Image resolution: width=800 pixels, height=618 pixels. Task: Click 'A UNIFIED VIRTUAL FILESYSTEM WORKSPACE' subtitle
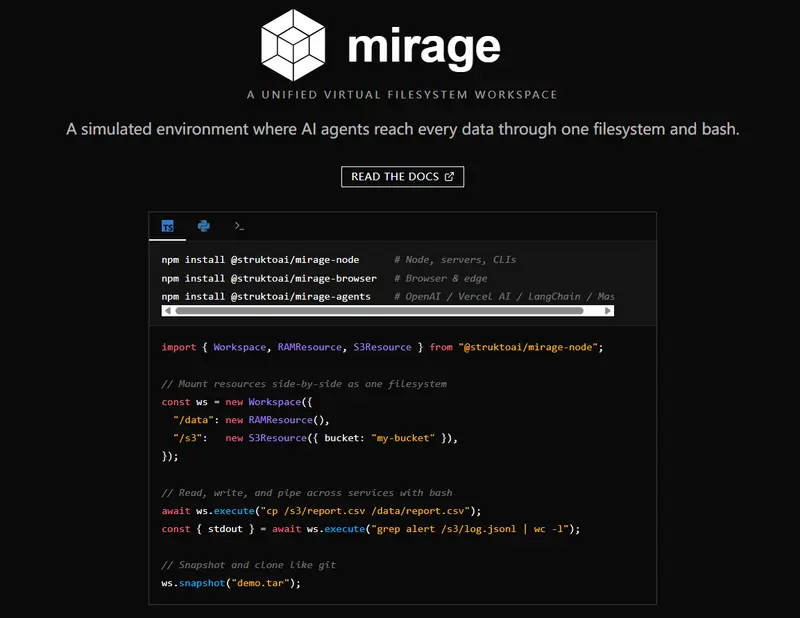pyautogui.click(x=402, y=95)
